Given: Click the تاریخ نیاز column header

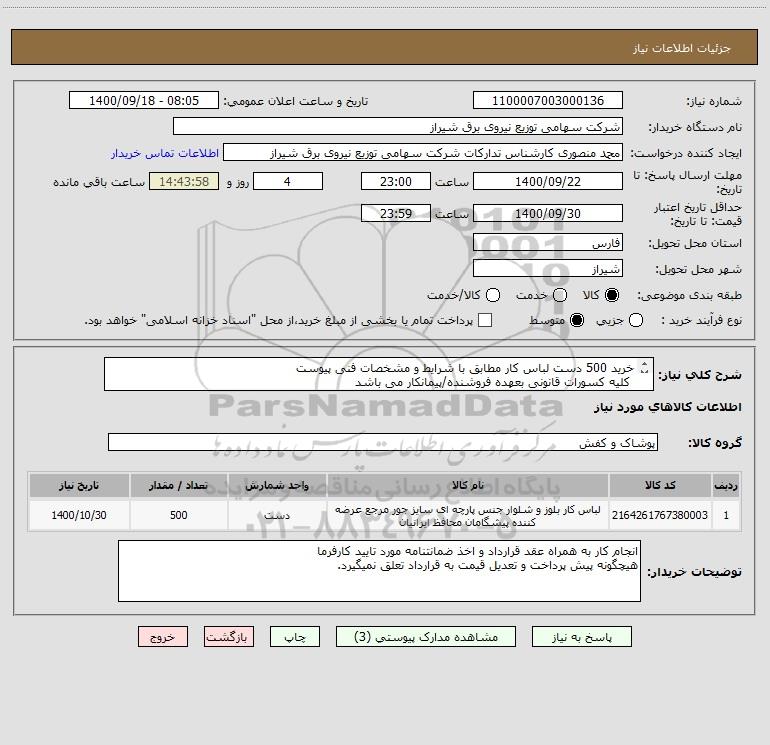Looking at the screenshot, I should (x=79, y=485).
